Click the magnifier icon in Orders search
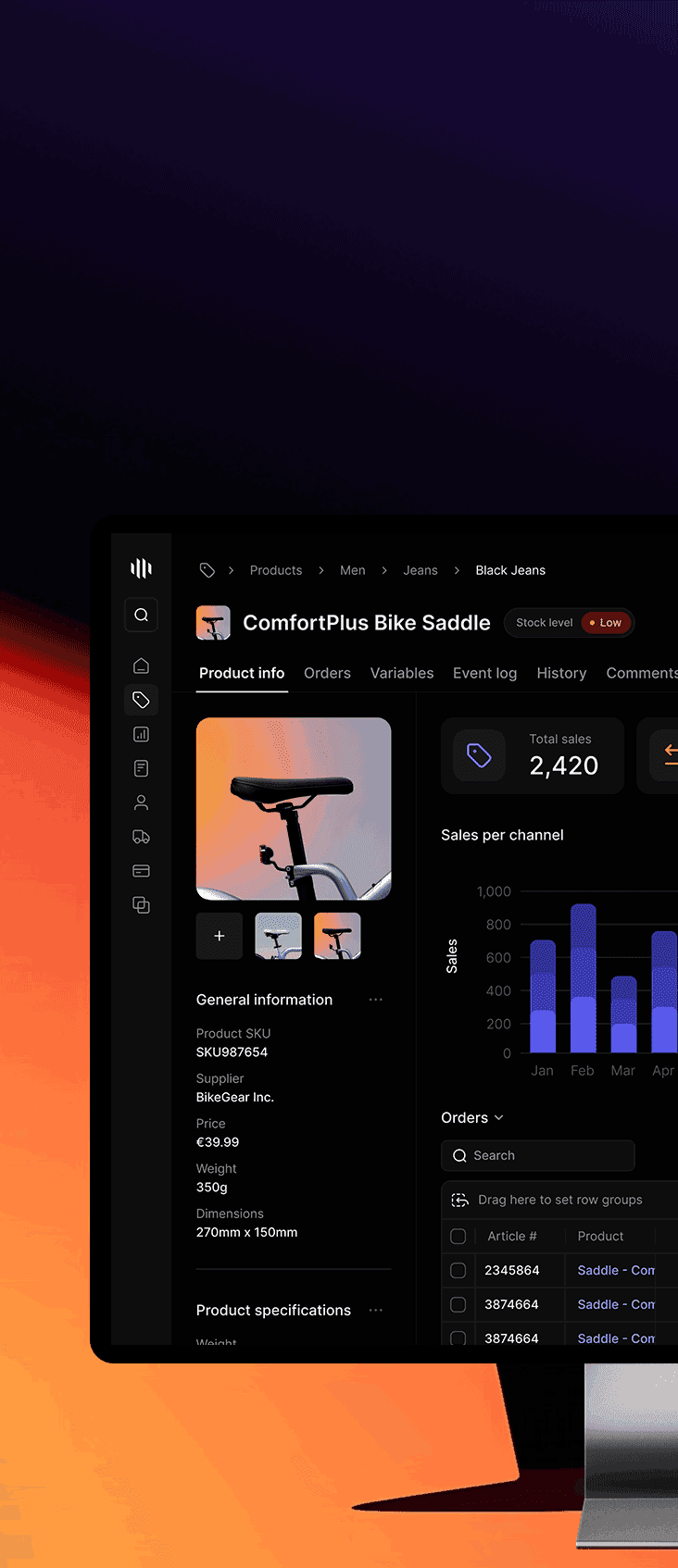 pos(459,1155)
